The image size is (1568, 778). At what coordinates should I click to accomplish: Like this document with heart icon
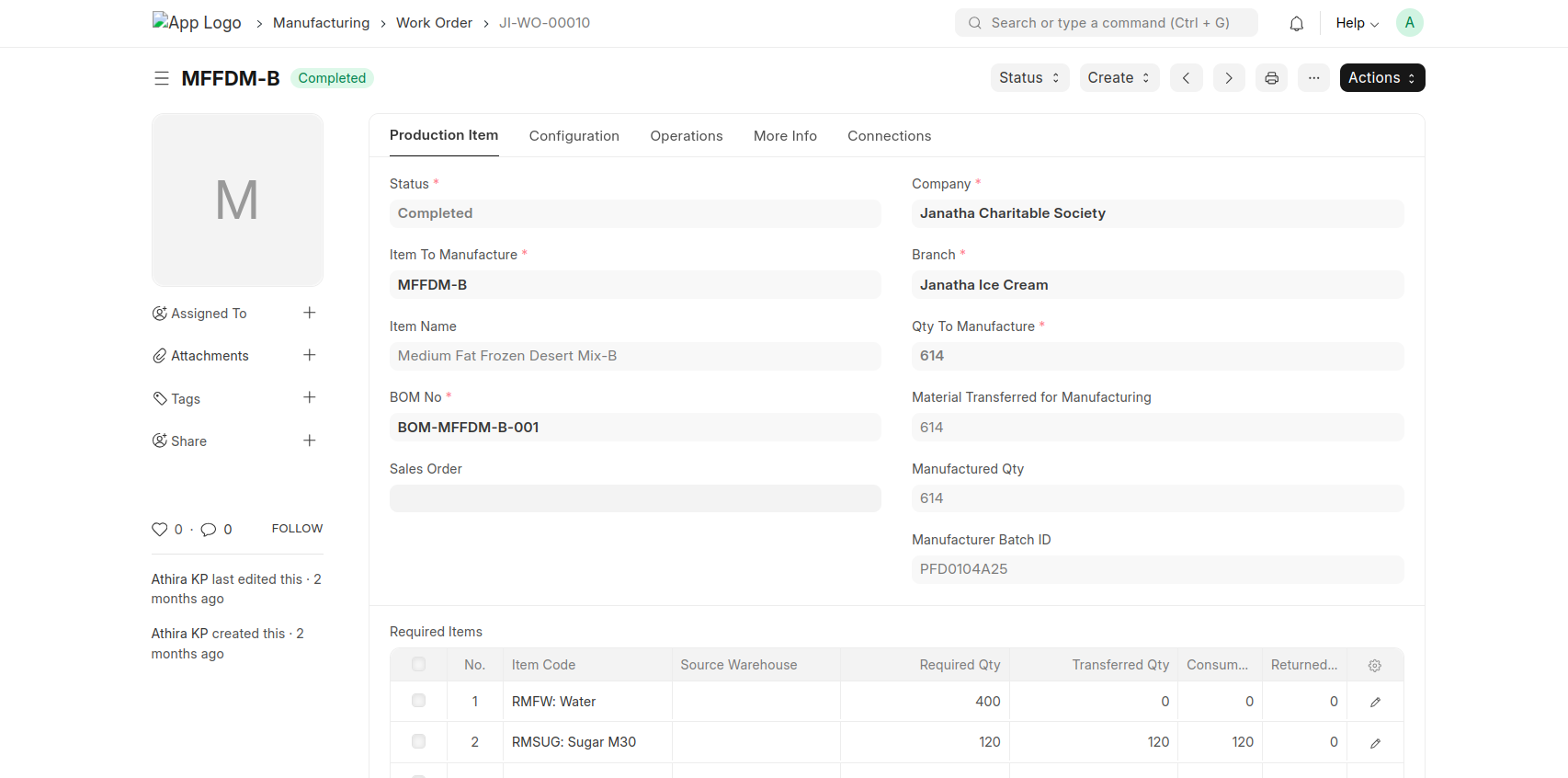160,530
